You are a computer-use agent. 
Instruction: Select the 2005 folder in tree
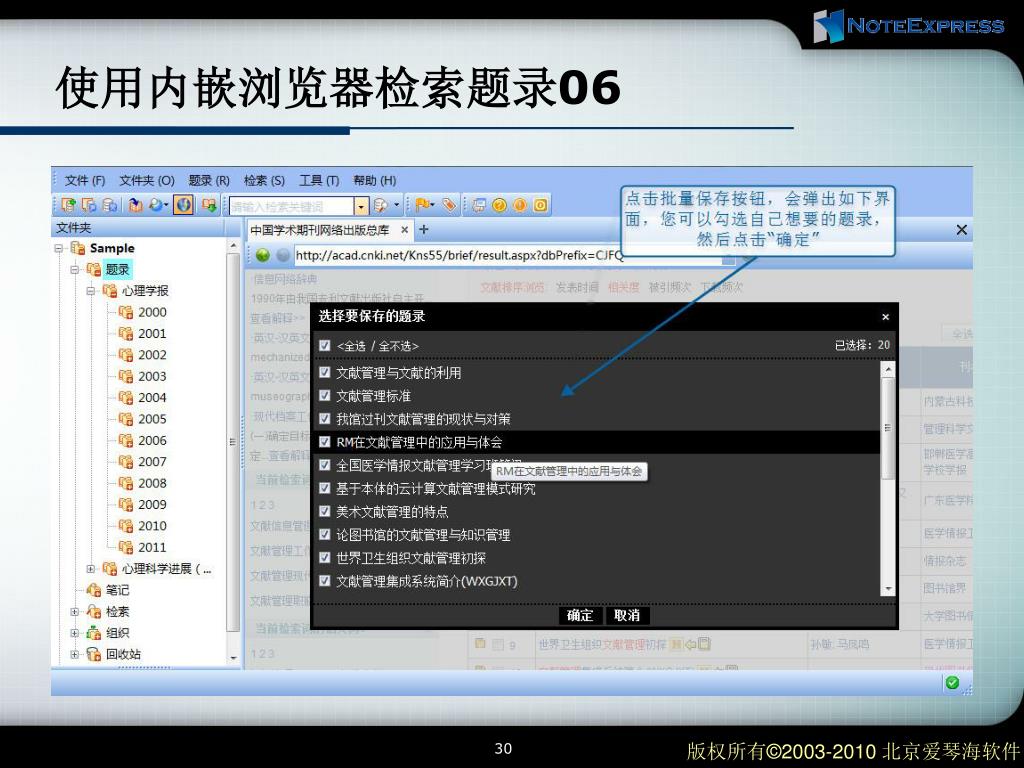[x=152, y=419]
